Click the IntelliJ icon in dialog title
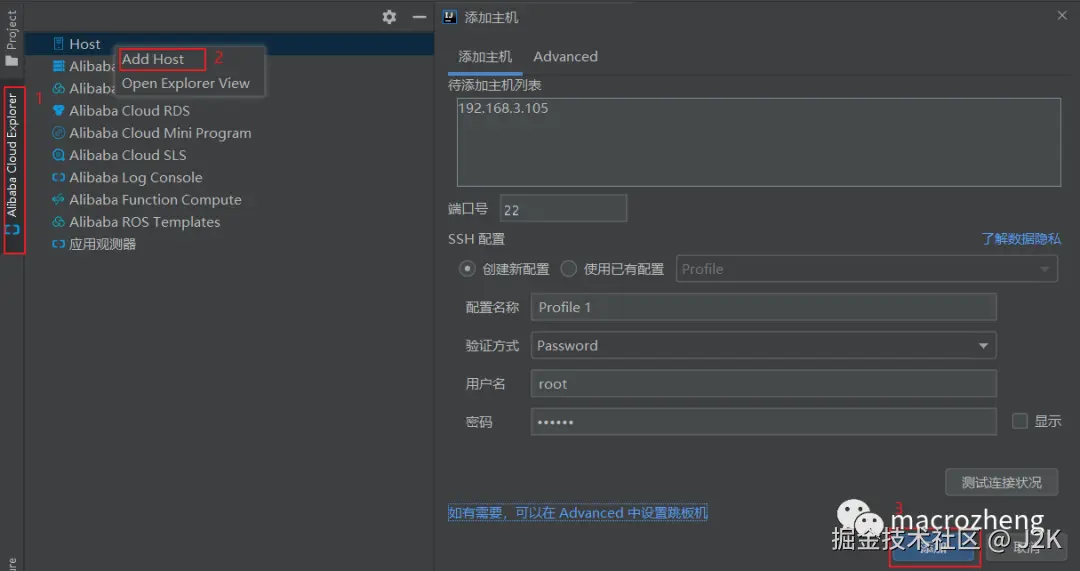 click(449, 17)
